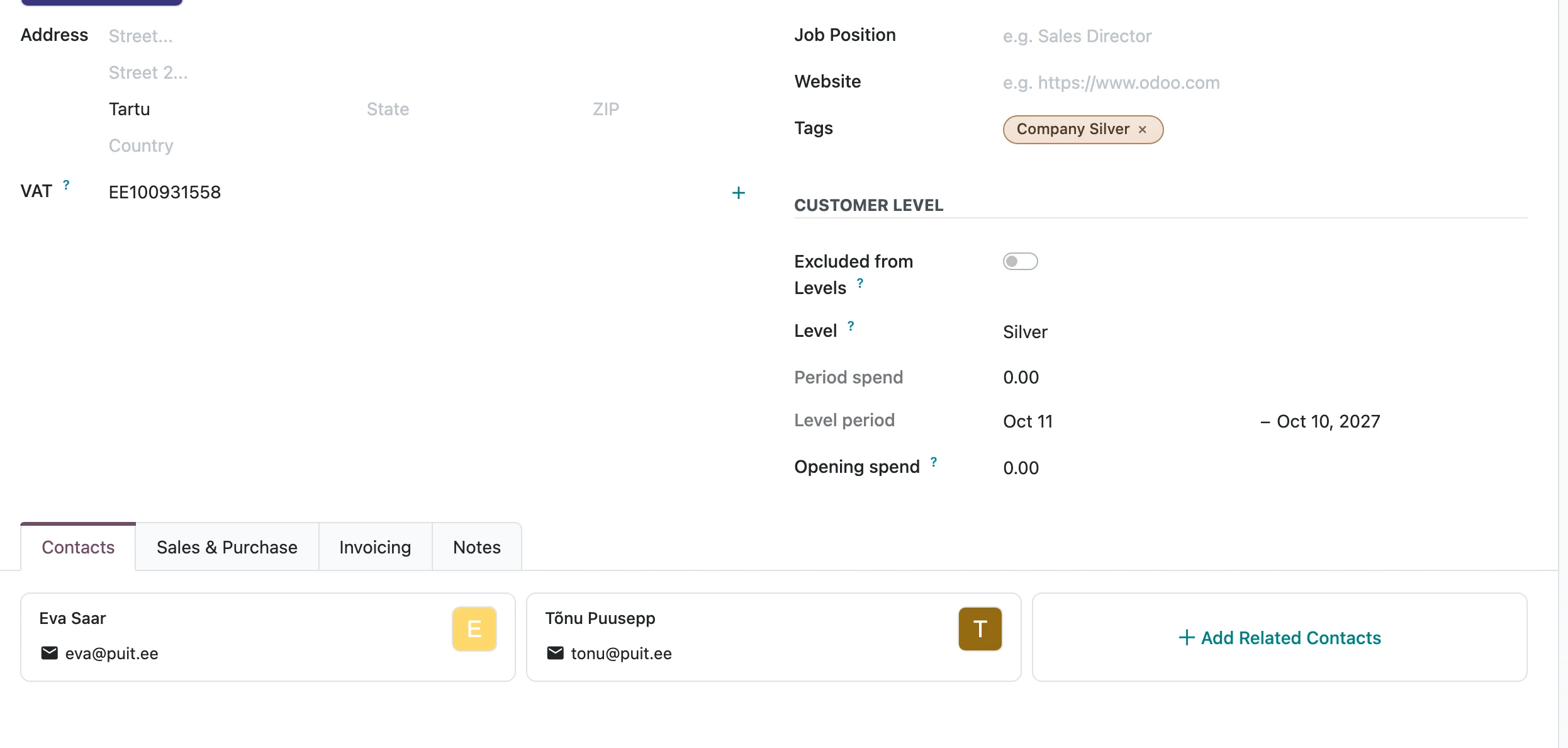The image size is (1568, 748).
Task: Edit the city field Tartu
Action: coord(233,109)
